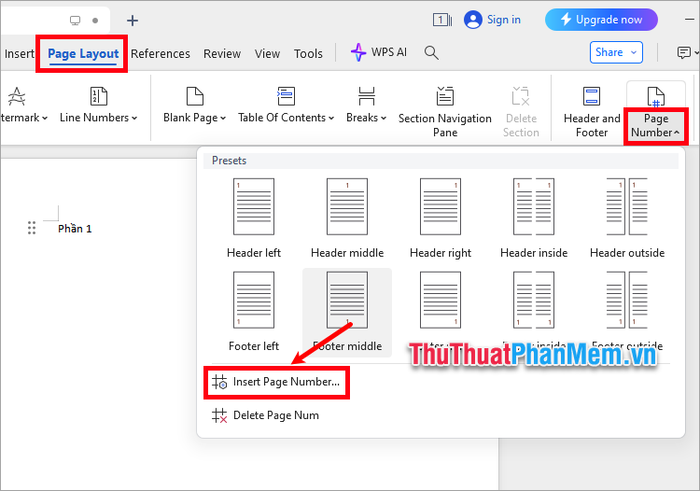The height and width of the screenshot is (491, 700).
Task: Choose Header left preset thumbnail
Action: coord(254,207)
